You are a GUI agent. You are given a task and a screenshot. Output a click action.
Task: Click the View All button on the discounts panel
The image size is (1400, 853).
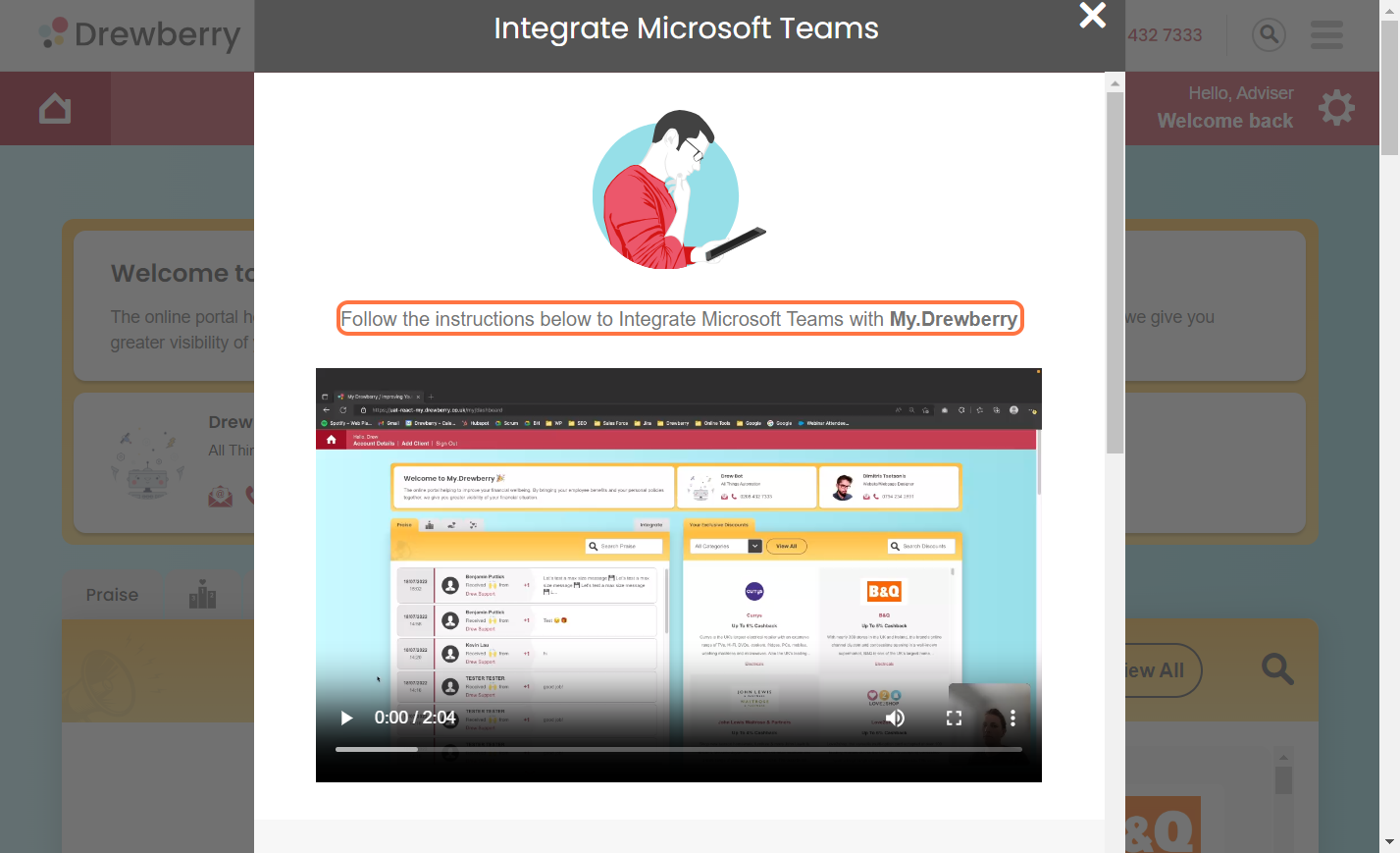click(x=1163, y=670)
